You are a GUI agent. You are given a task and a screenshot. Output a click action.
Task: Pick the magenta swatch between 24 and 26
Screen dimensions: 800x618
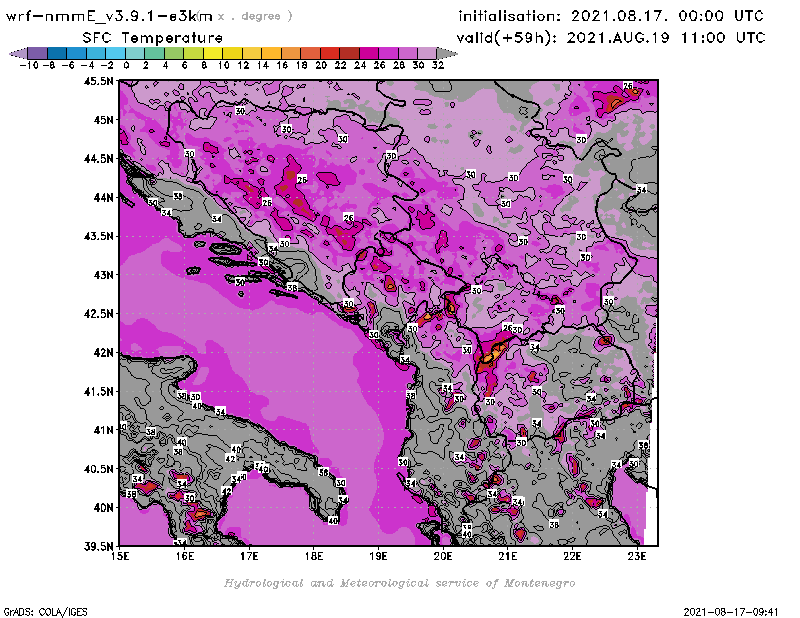point(368,53)
